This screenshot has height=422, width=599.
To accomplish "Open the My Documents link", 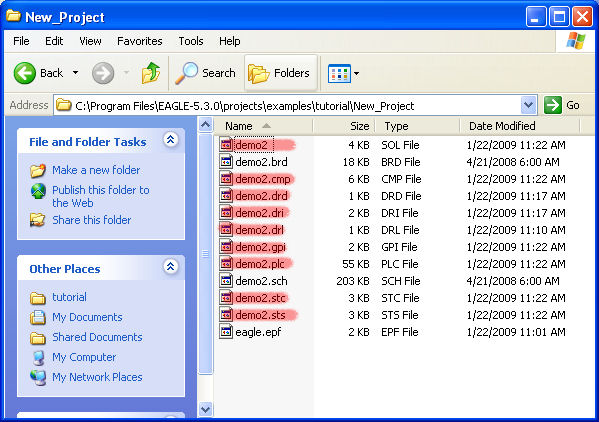I will point(87,317).
